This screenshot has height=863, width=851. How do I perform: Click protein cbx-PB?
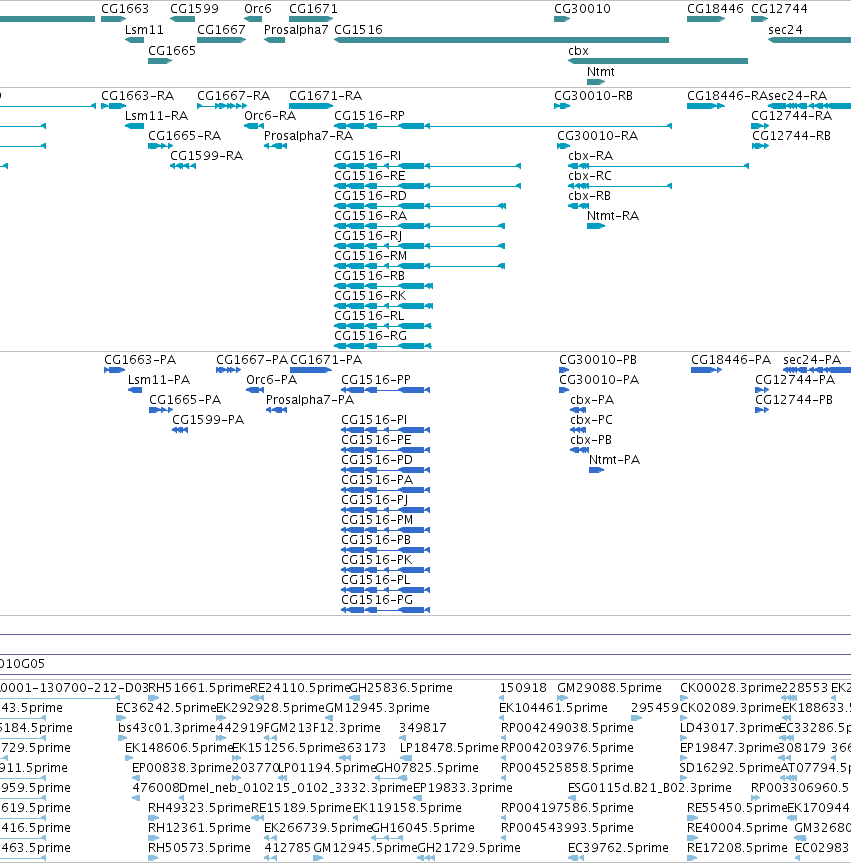click(x=591, y=440)
